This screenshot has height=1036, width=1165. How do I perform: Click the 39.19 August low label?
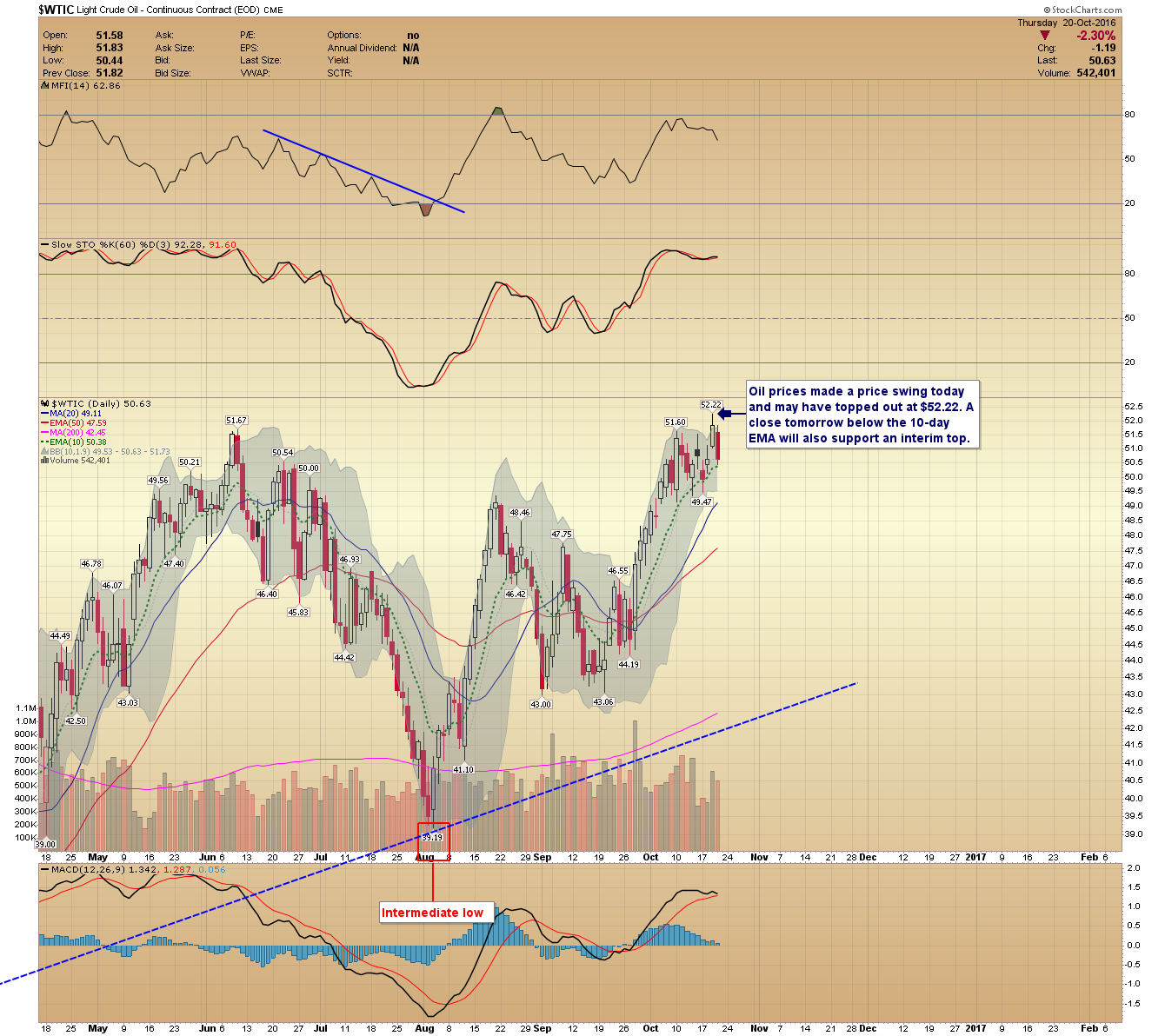432,838
